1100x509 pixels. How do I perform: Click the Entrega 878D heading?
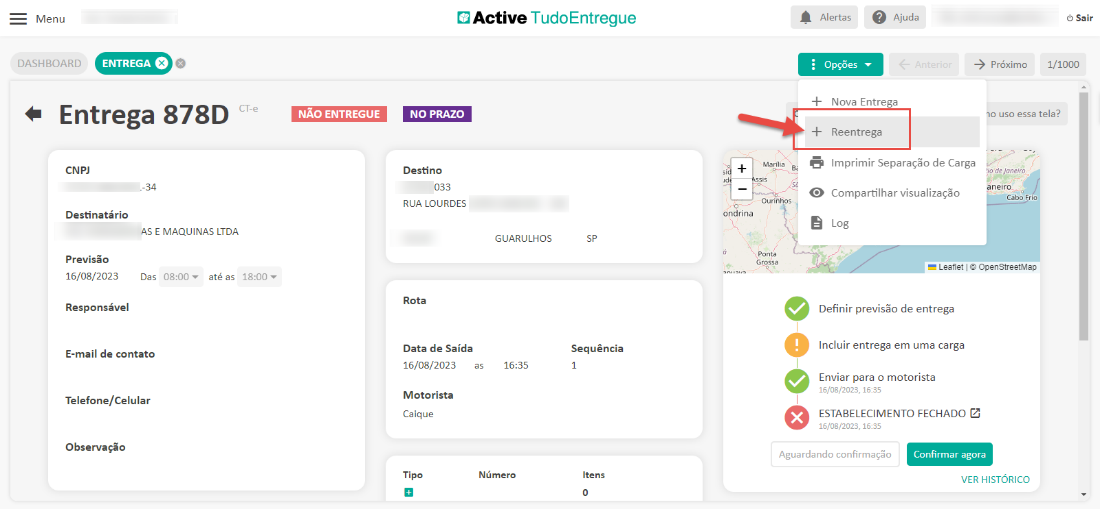point(144,114)
